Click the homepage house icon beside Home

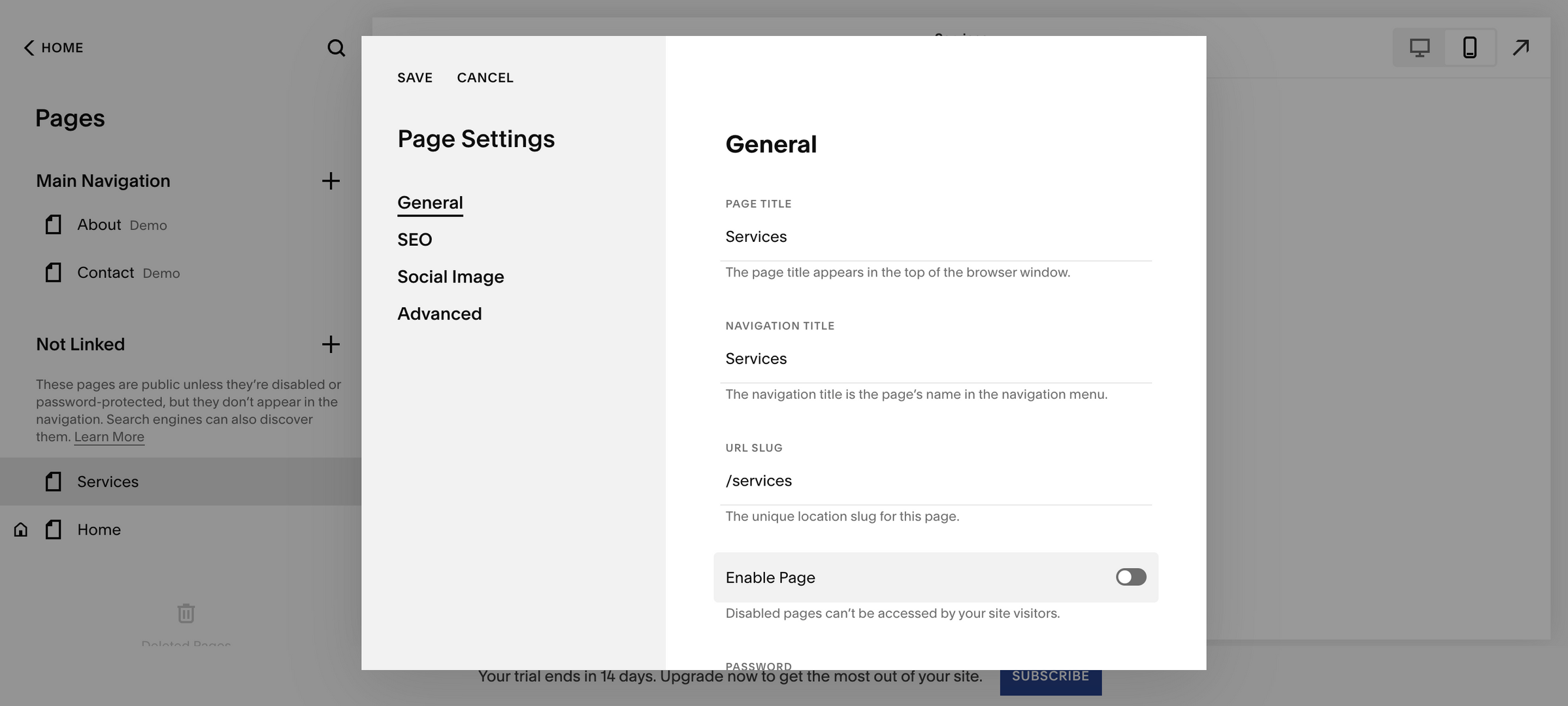[x=21, y=529]
